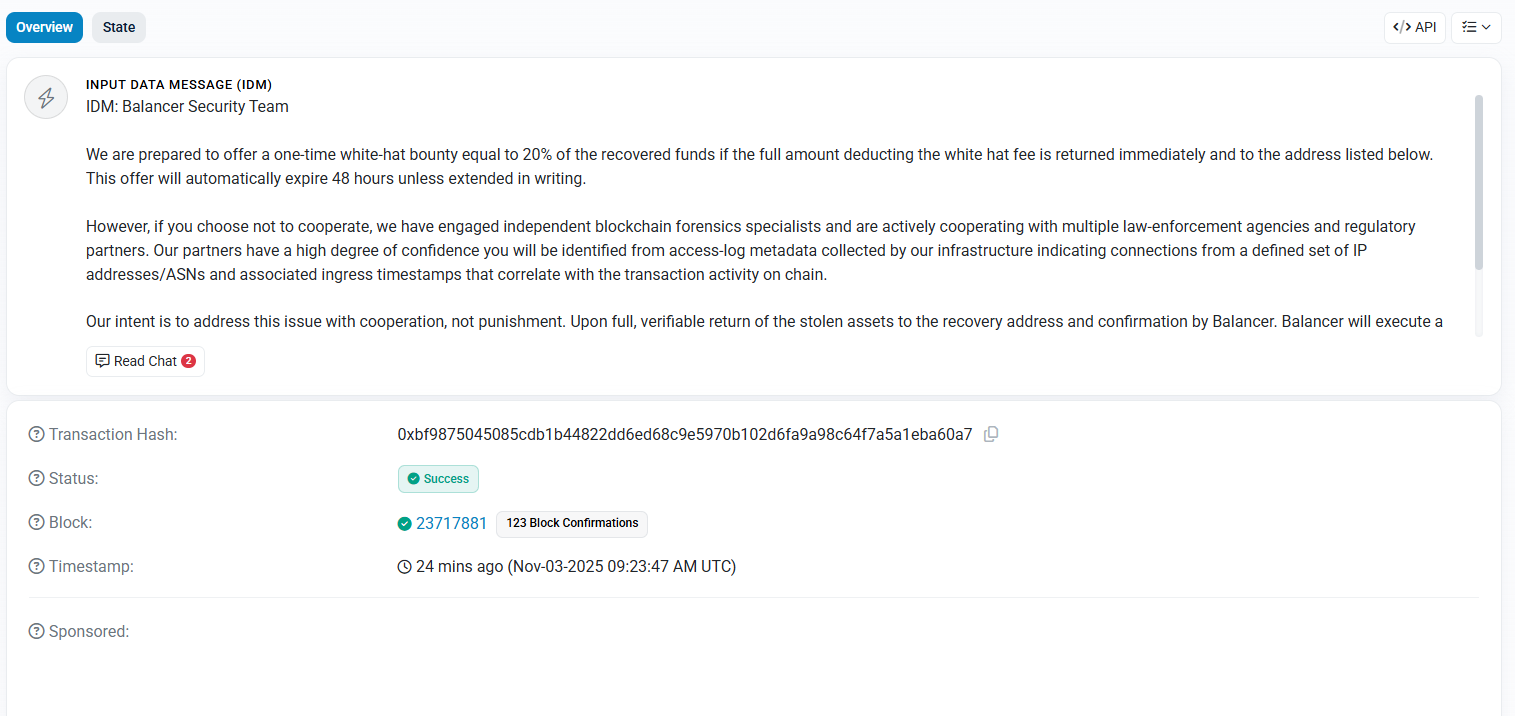Click the 123 Block Confirmations badge
This screenshot has width=1515, height=716.
pos(571,523)
